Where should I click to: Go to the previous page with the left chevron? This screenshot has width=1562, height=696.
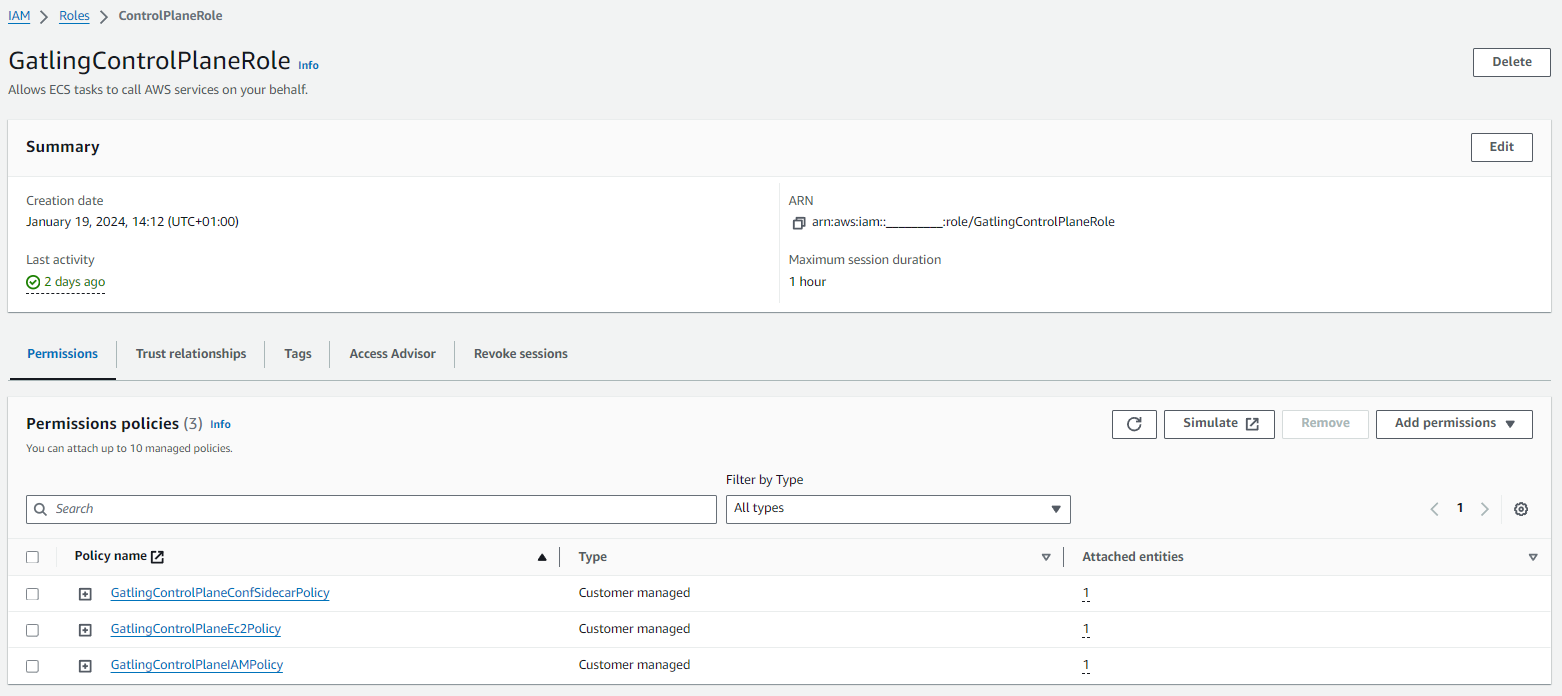coord(1434,509)
